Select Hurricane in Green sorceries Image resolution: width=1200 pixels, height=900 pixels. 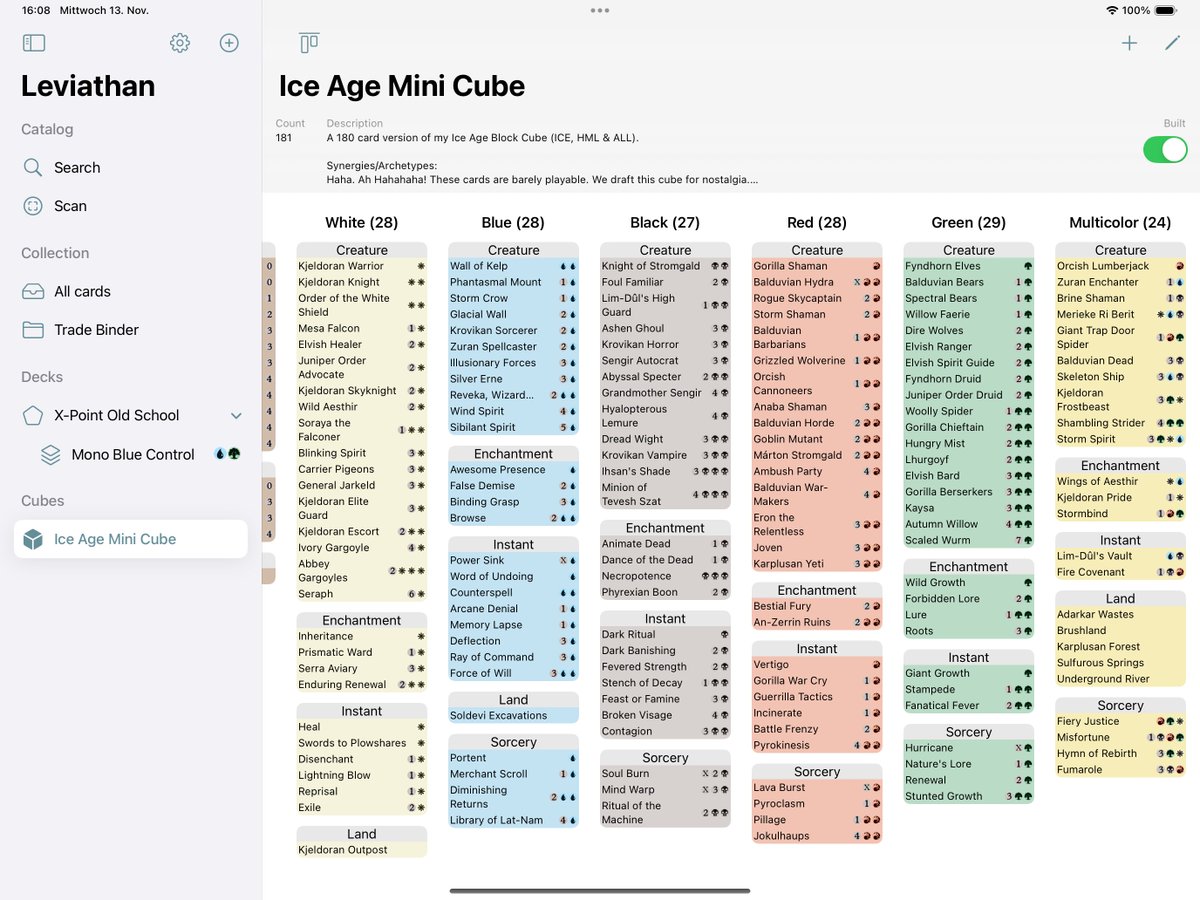968,747
